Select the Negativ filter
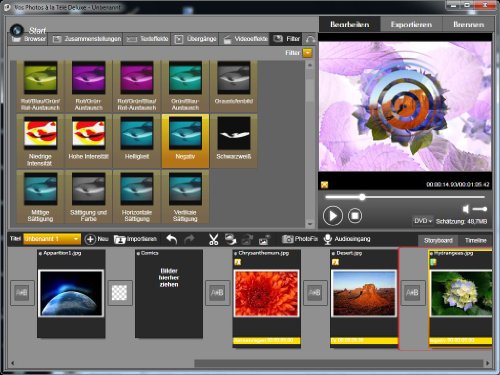Screen dimensions: 500x375 (185, 141)
